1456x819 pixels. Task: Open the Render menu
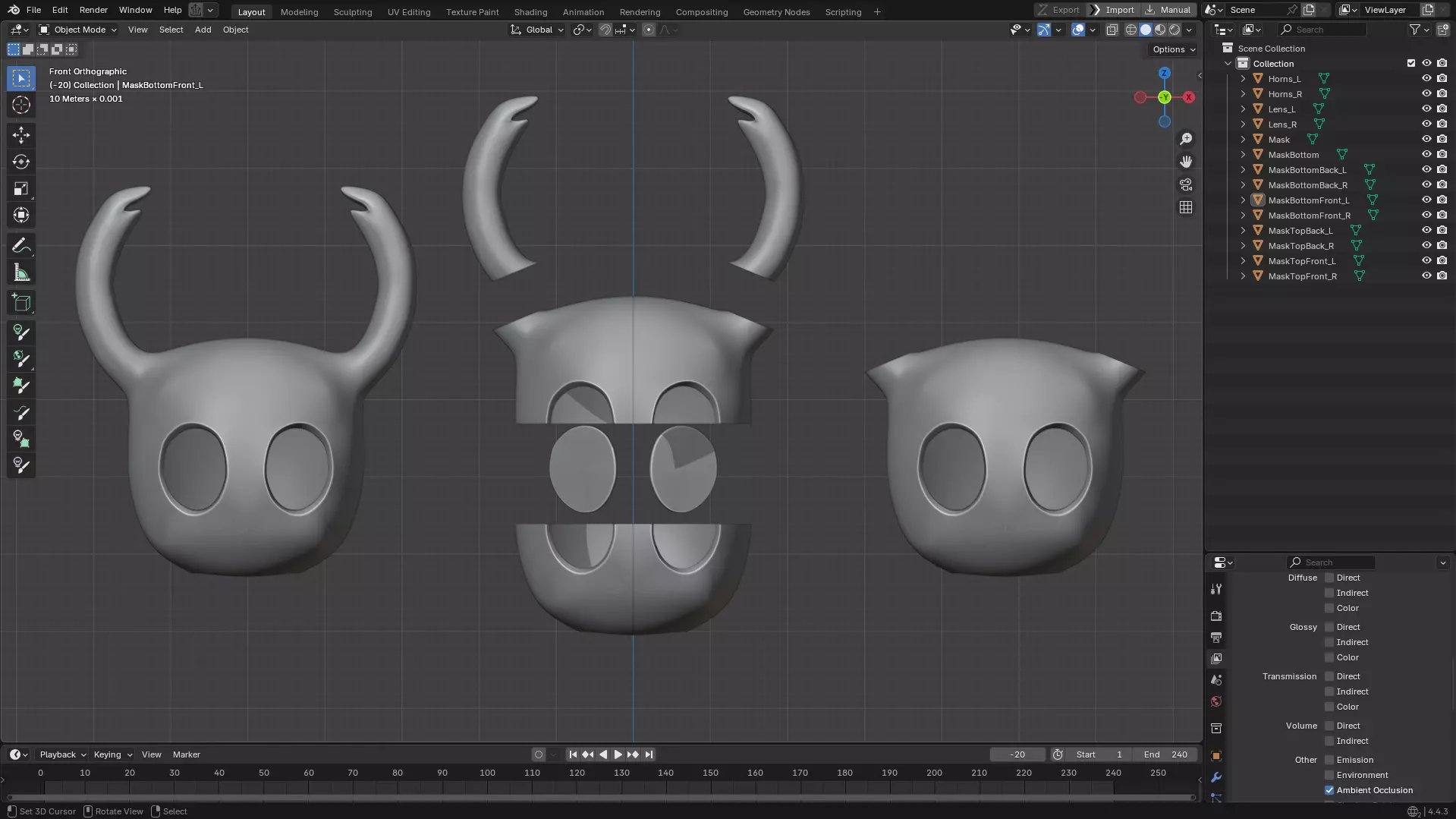tap(93, 10)
